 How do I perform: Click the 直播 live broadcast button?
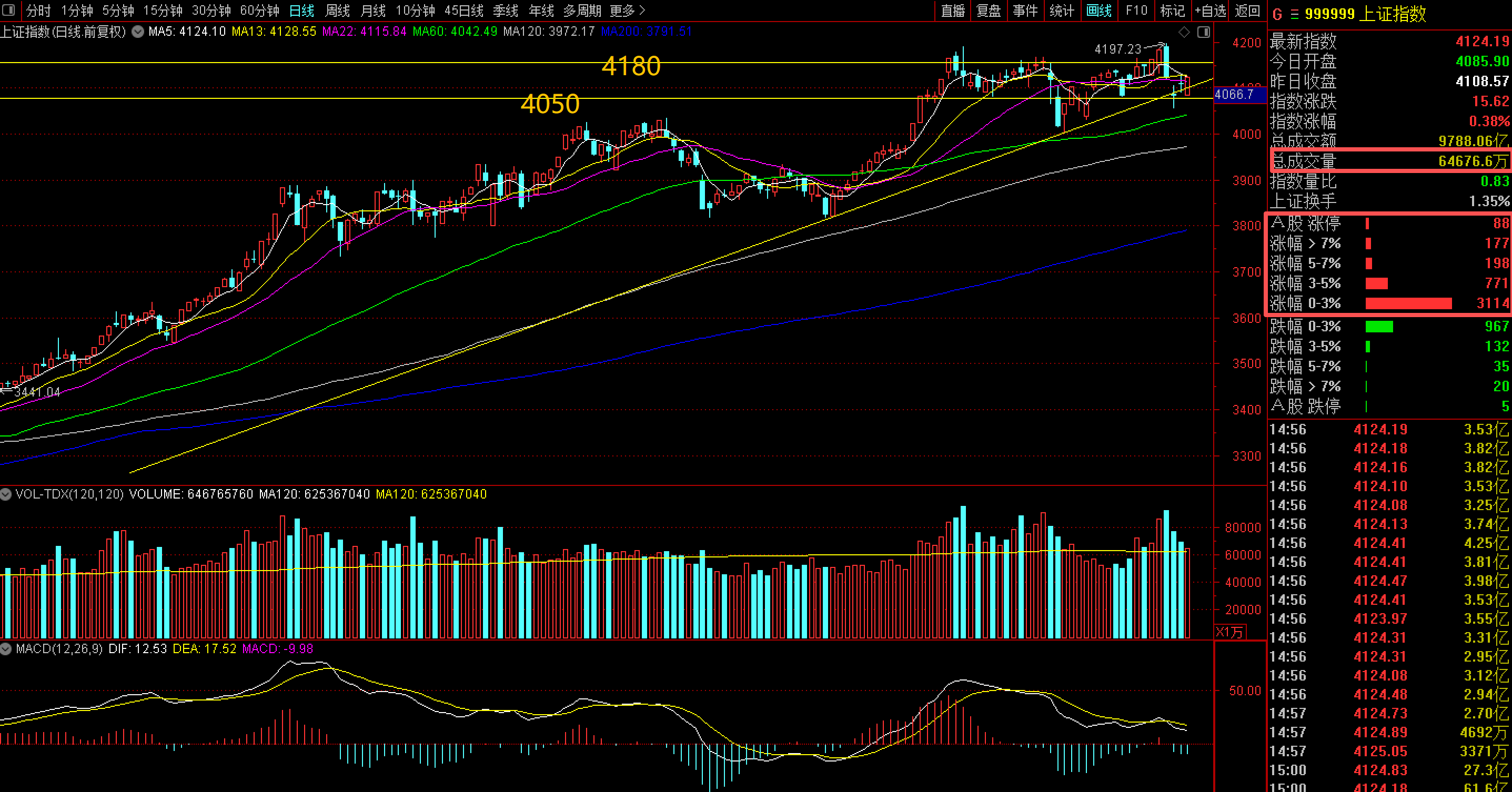[953, 11]
